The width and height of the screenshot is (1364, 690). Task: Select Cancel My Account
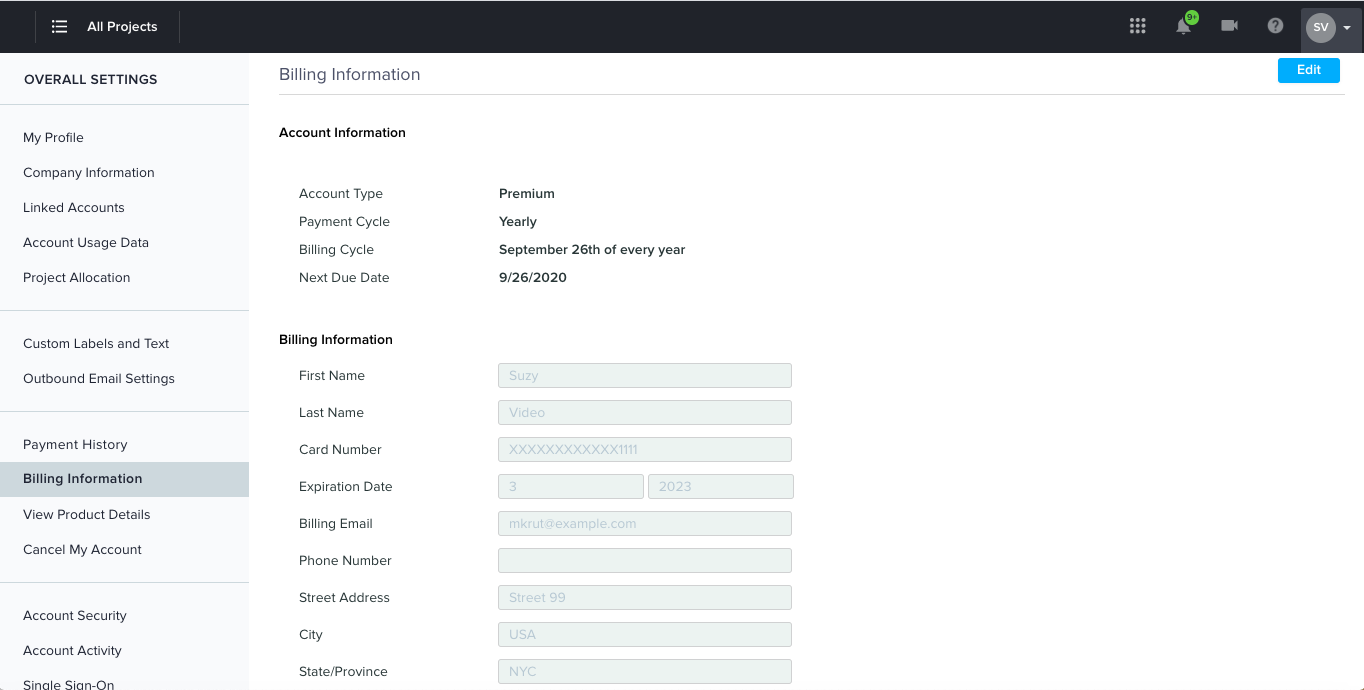[82, 550]
